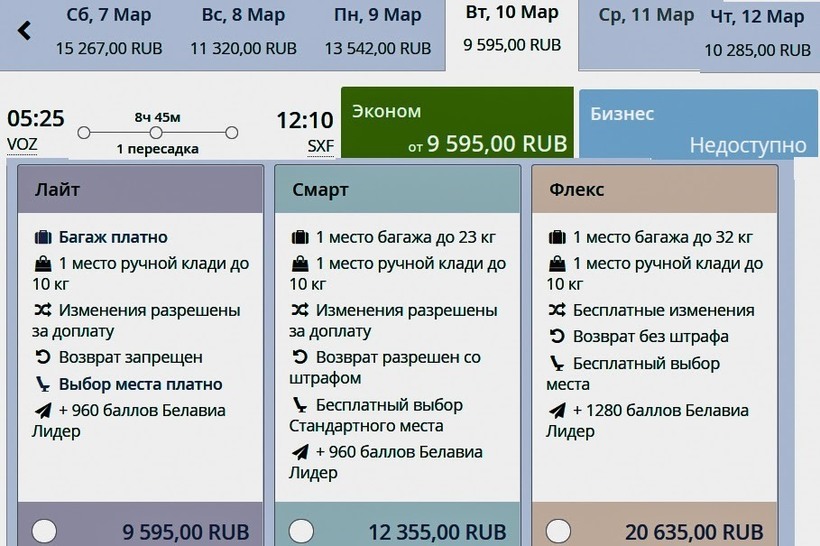Switch to the Чт, 12 Мар date tab
Image resolution: width=820 pixels, height=546 pixels.
756,33
